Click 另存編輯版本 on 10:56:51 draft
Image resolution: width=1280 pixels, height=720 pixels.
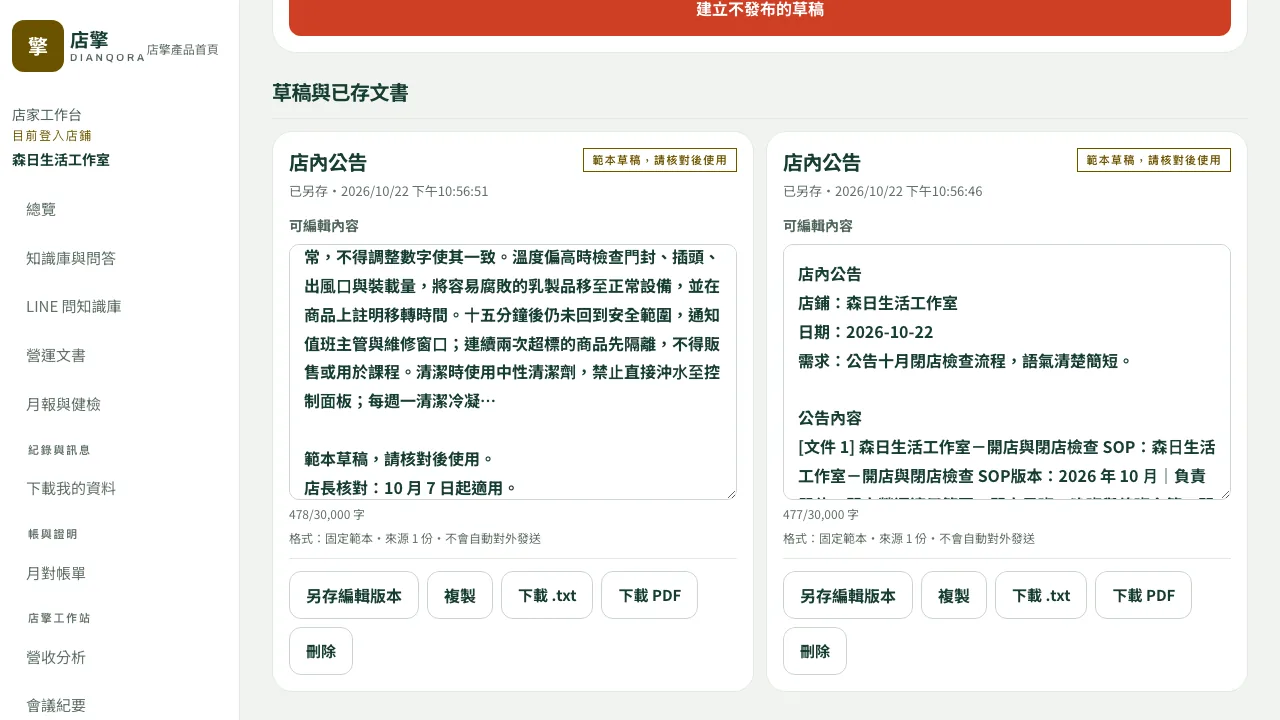(x=354, y=595)
